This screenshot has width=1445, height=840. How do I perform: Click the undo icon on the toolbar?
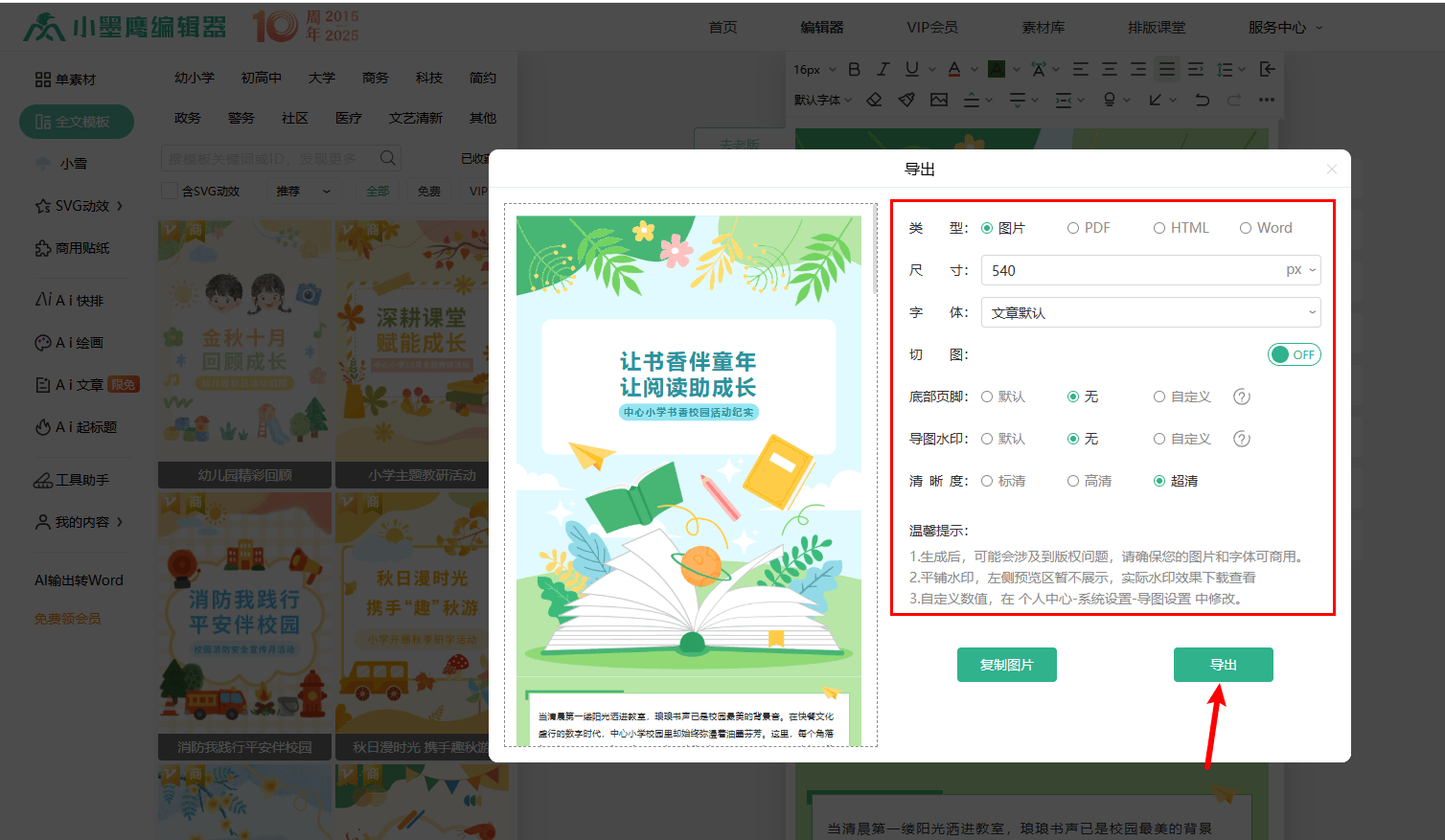pos(1204,99)
